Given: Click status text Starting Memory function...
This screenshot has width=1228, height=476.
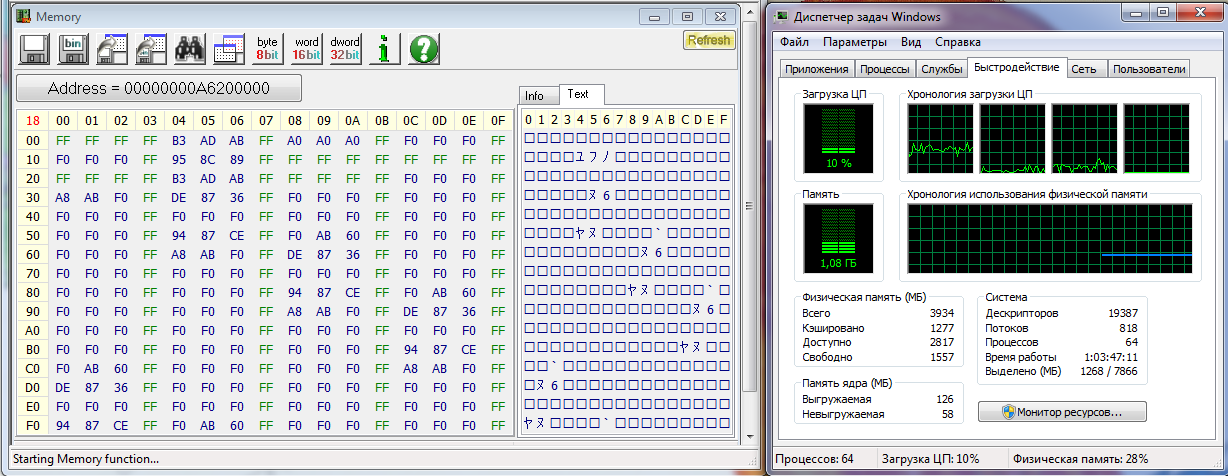Looking at the screenshot, I should (x=85, y=459).
